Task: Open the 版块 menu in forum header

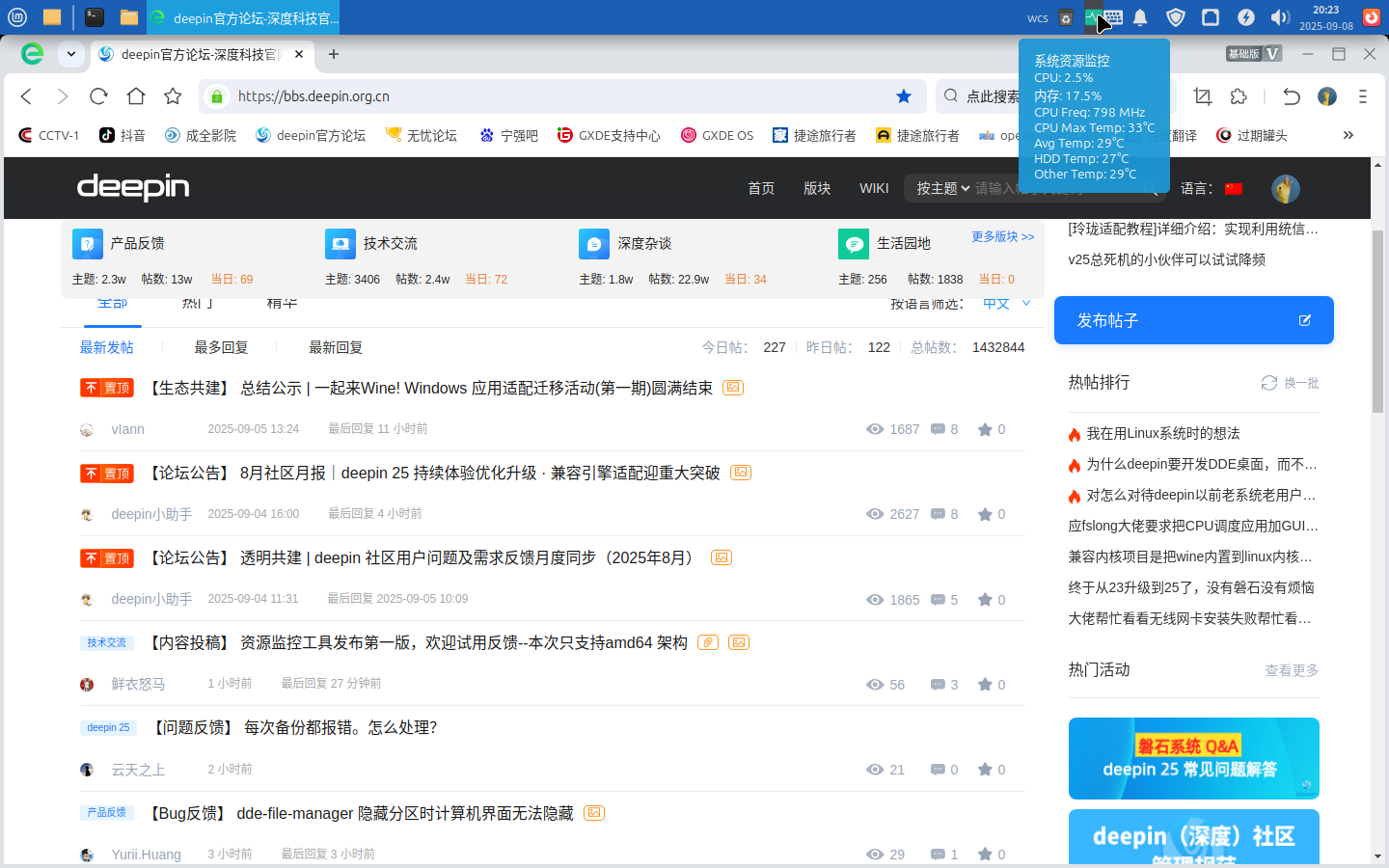Action: 817,189
